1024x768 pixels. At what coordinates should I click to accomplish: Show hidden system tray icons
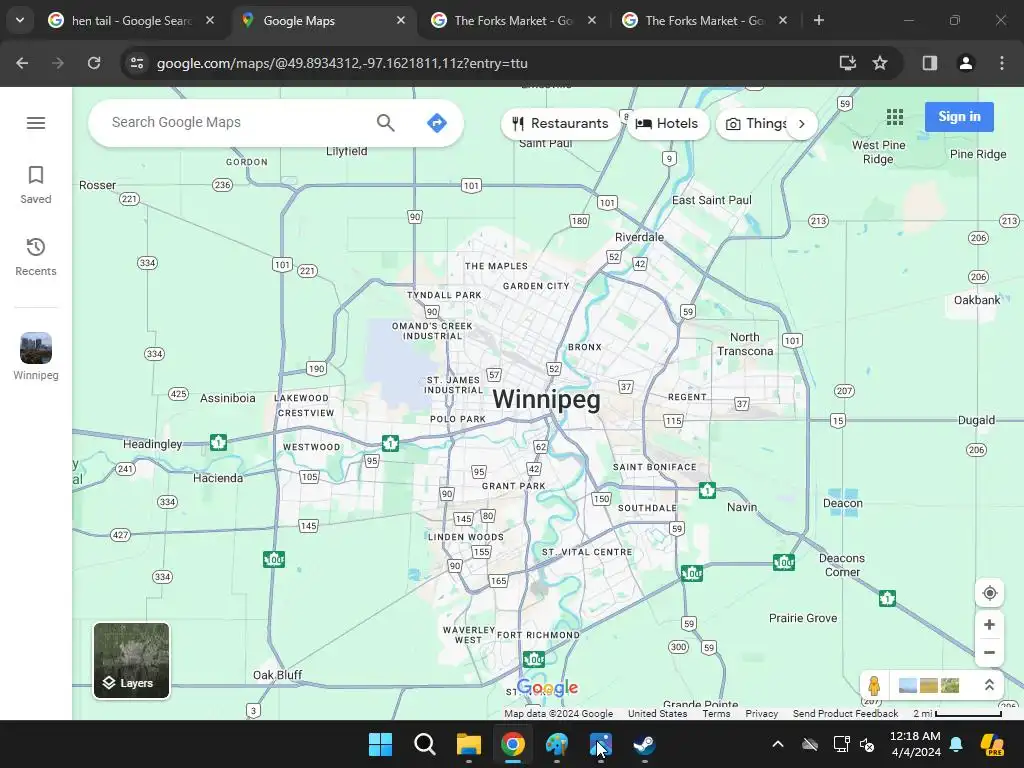tap(778, 744)
